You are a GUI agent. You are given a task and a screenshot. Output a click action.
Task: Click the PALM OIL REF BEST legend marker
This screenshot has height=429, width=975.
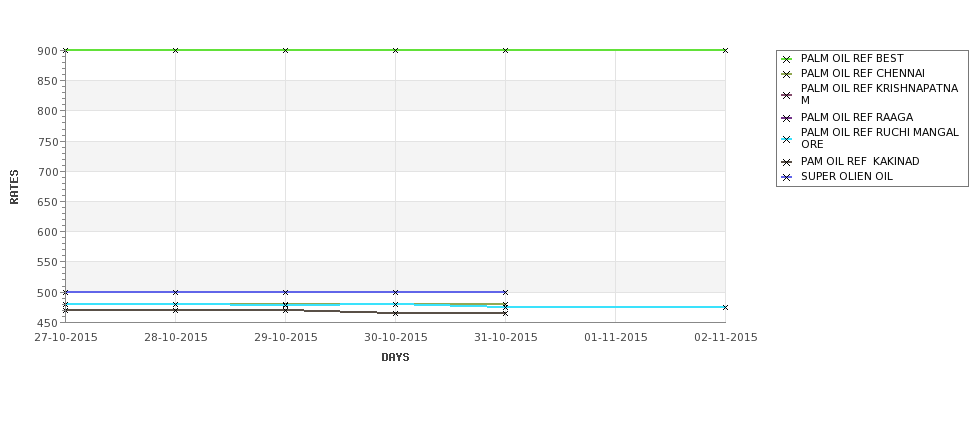pos(786,59)
